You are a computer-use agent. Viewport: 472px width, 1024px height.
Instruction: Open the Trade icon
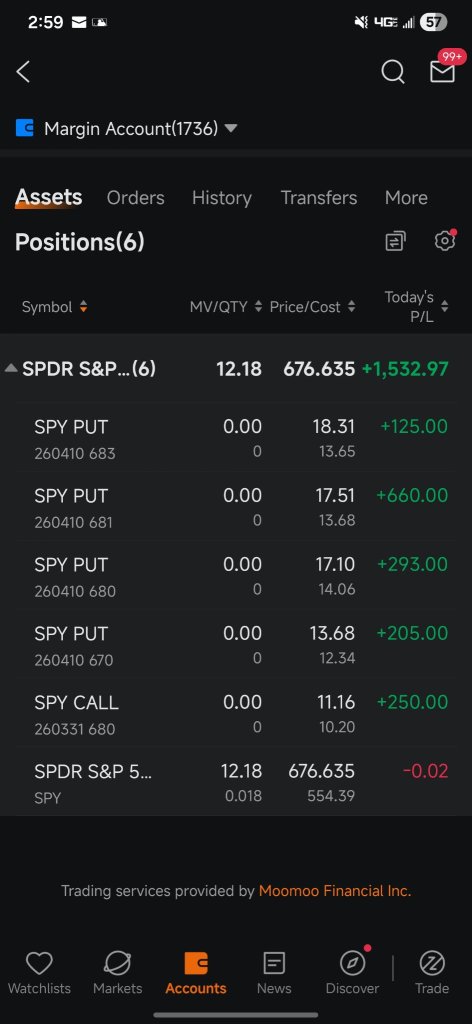(432, 973)
